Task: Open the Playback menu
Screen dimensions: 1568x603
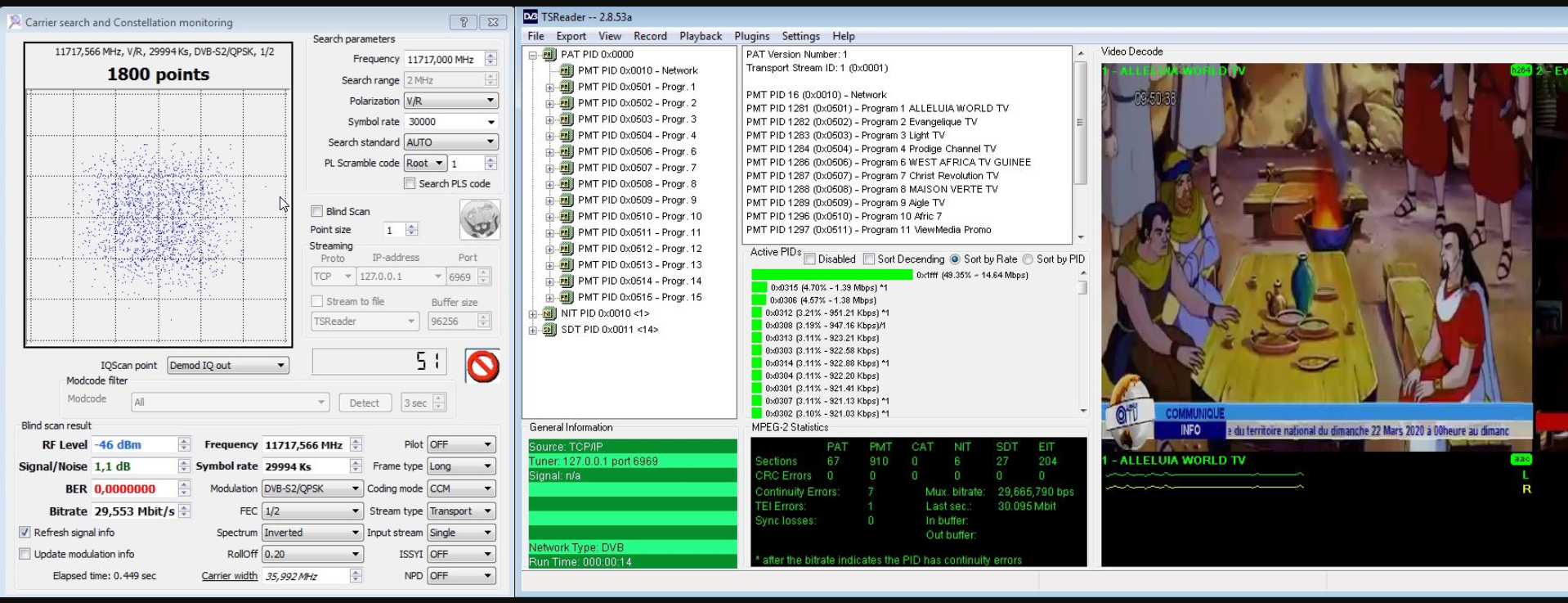Action: click(701, 36)
